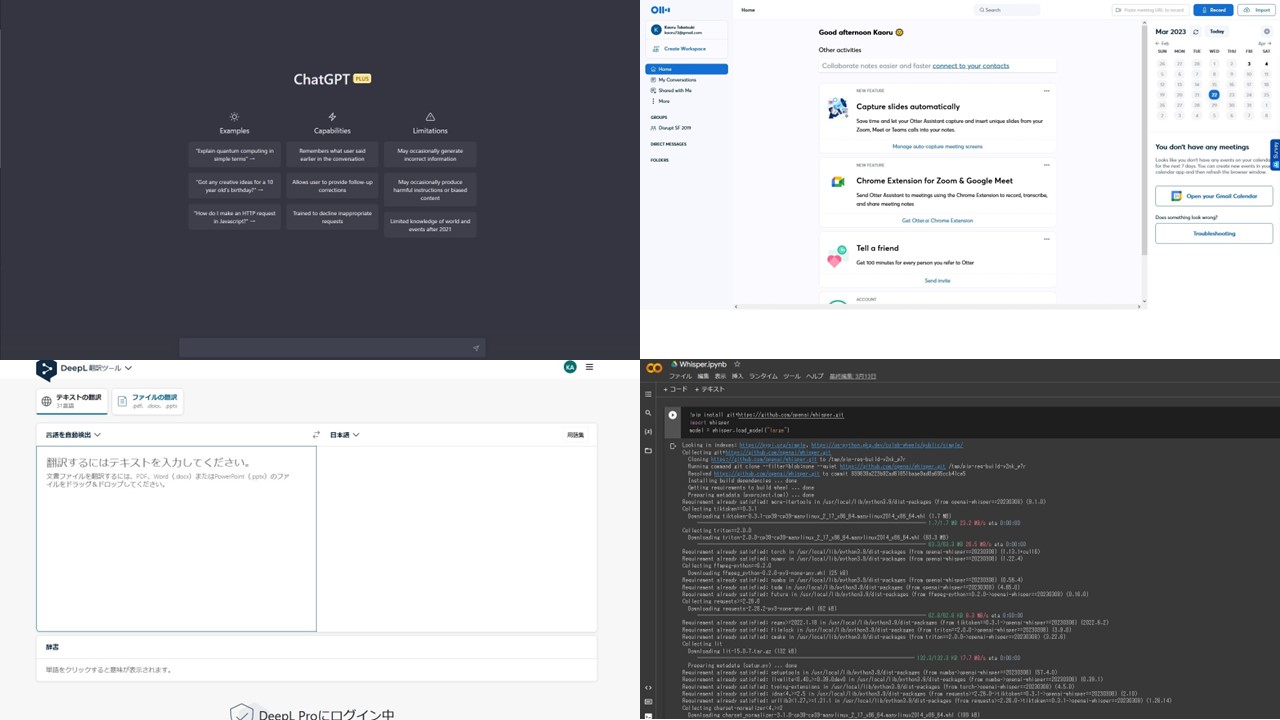Go to next month Apr in calendar

tap(1264, 44)
